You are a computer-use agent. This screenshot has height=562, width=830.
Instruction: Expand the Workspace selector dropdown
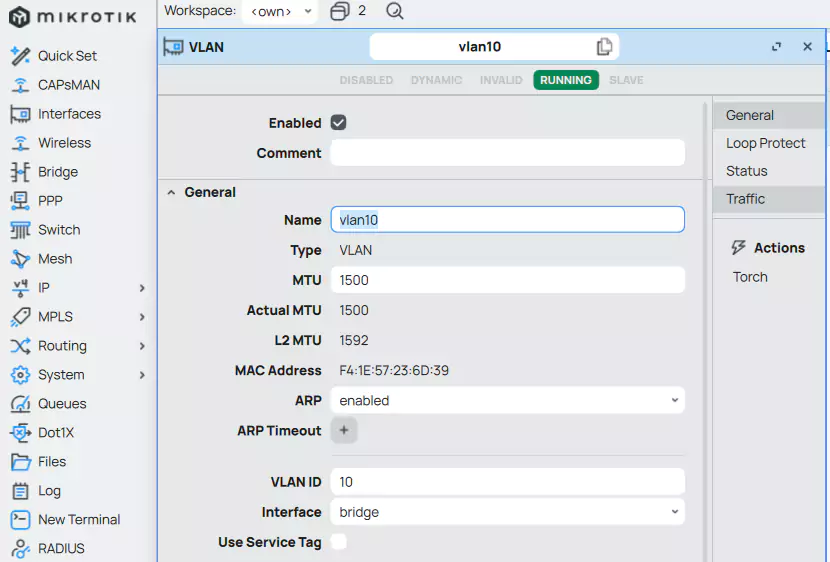click(281, 11)
